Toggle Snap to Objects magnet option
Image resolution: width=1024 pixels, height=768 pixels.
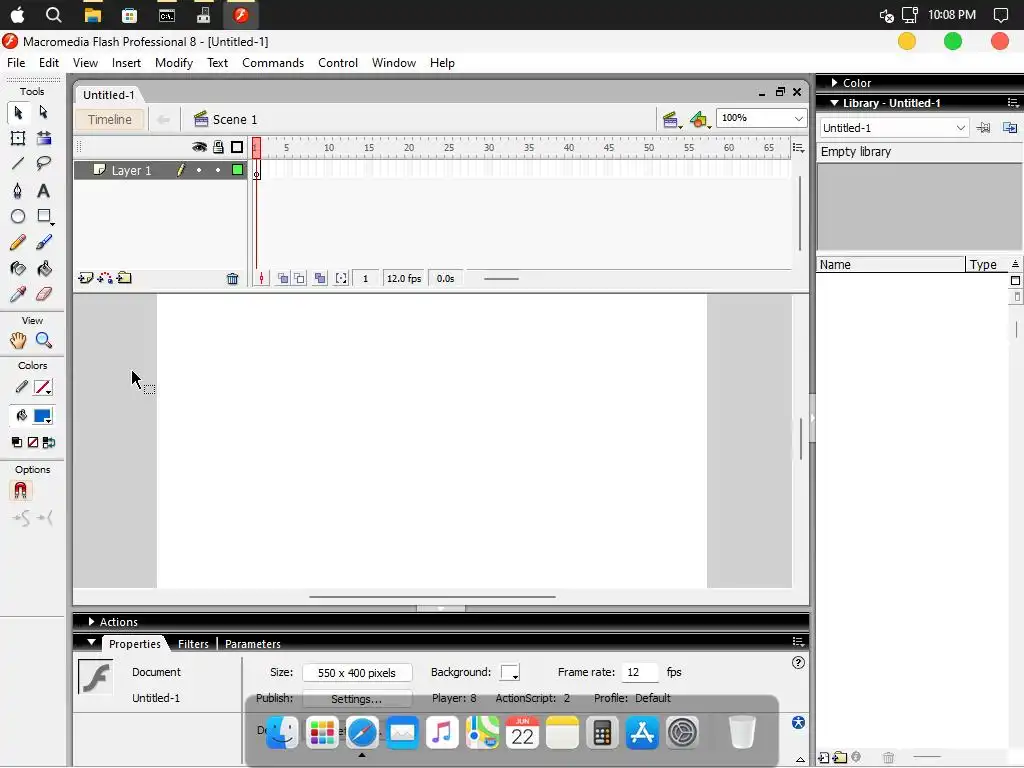pyautogui.click(x=20, y=490)
